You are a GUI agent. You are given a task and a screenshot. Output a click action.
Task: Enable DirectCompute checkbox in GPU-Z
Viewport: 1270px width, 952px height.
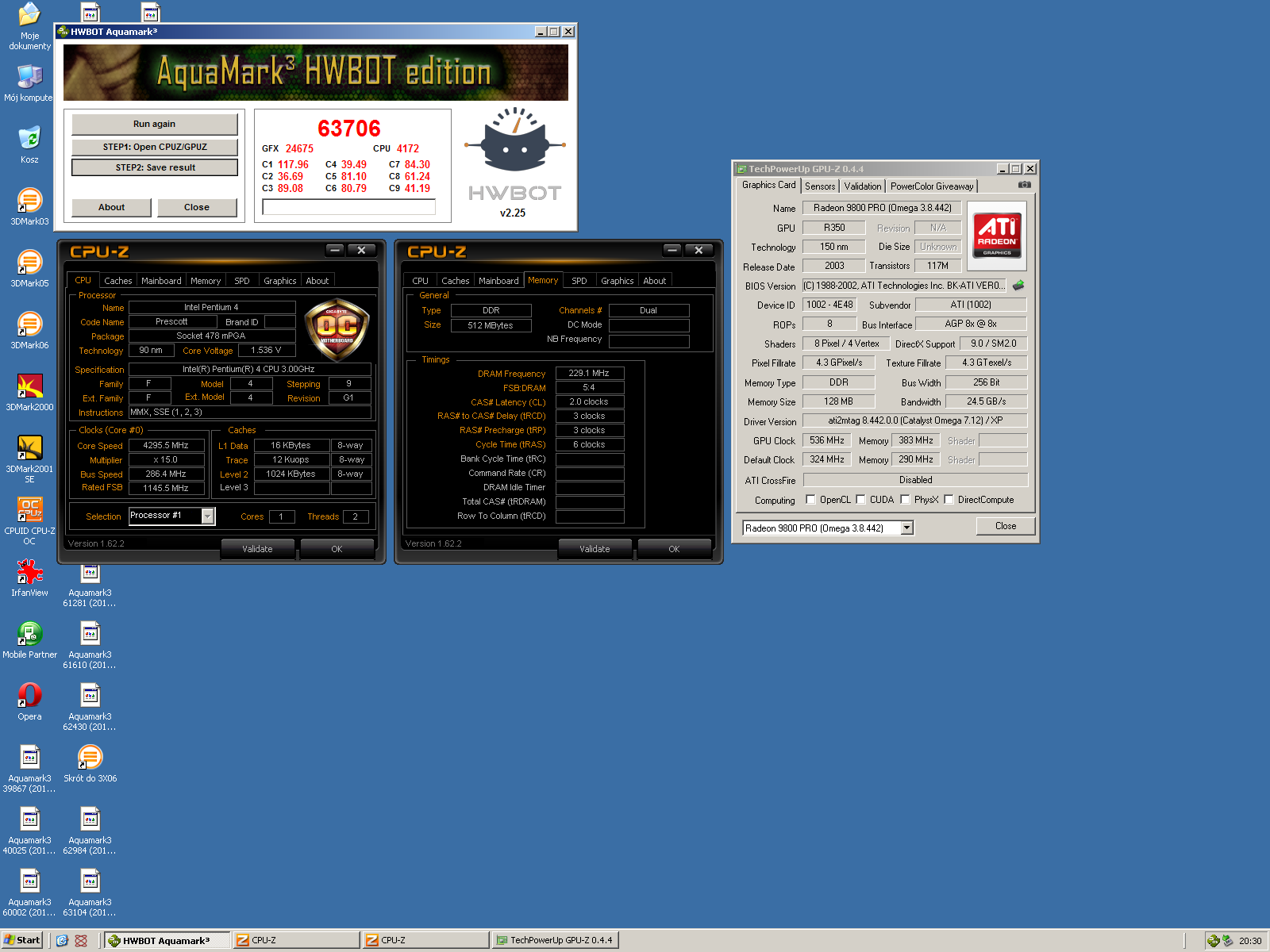[949, 499]
